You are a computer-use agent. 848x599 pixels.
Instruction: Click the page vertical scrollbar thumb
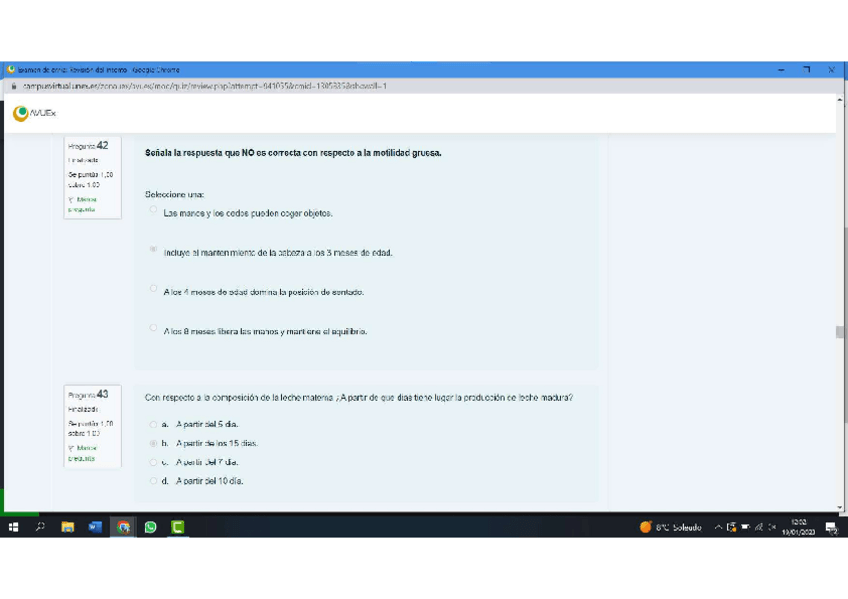pos(839,331)
